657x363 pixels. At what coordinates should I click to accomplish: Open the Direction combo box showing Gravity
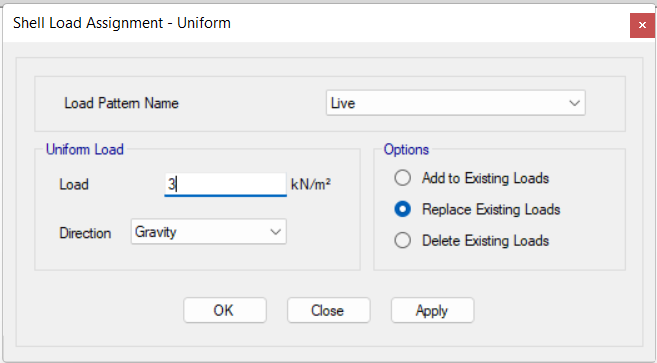pos(209,231)
